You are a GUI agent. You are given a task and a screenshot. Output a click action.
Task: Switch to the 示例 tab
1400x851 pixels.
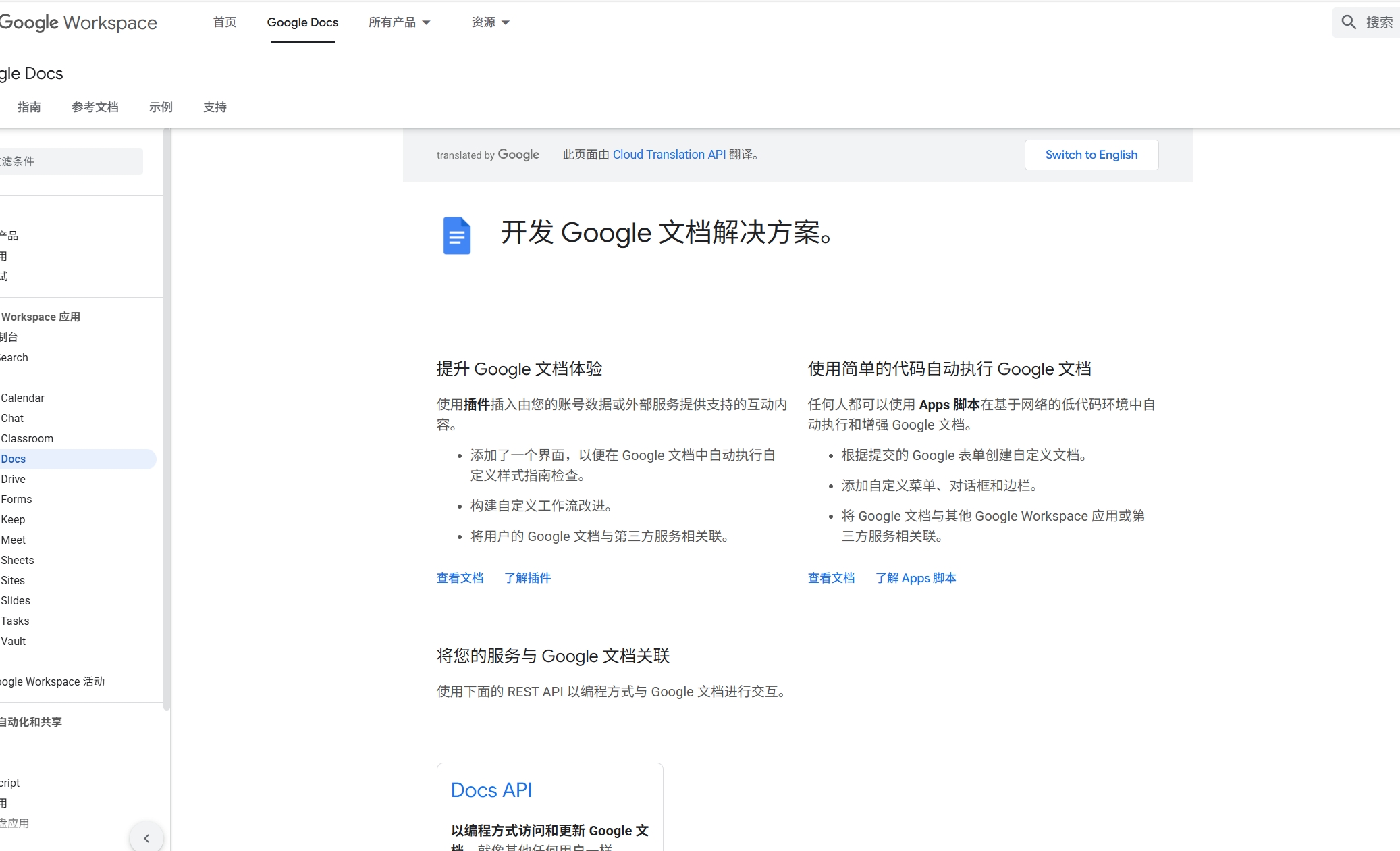[x=161, y=107]
